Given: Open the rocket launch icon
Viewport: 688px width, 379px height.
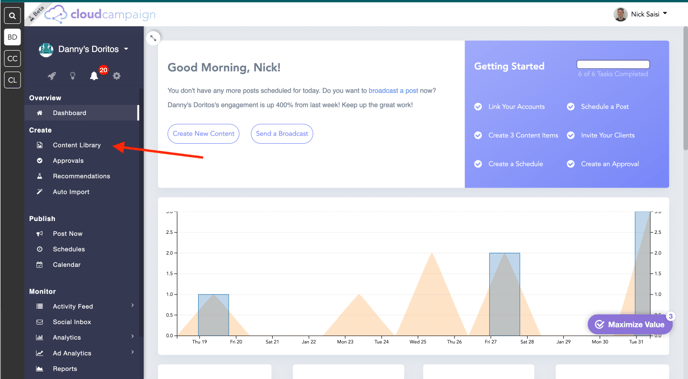Looking at the screenshot, I should point(52,76).
